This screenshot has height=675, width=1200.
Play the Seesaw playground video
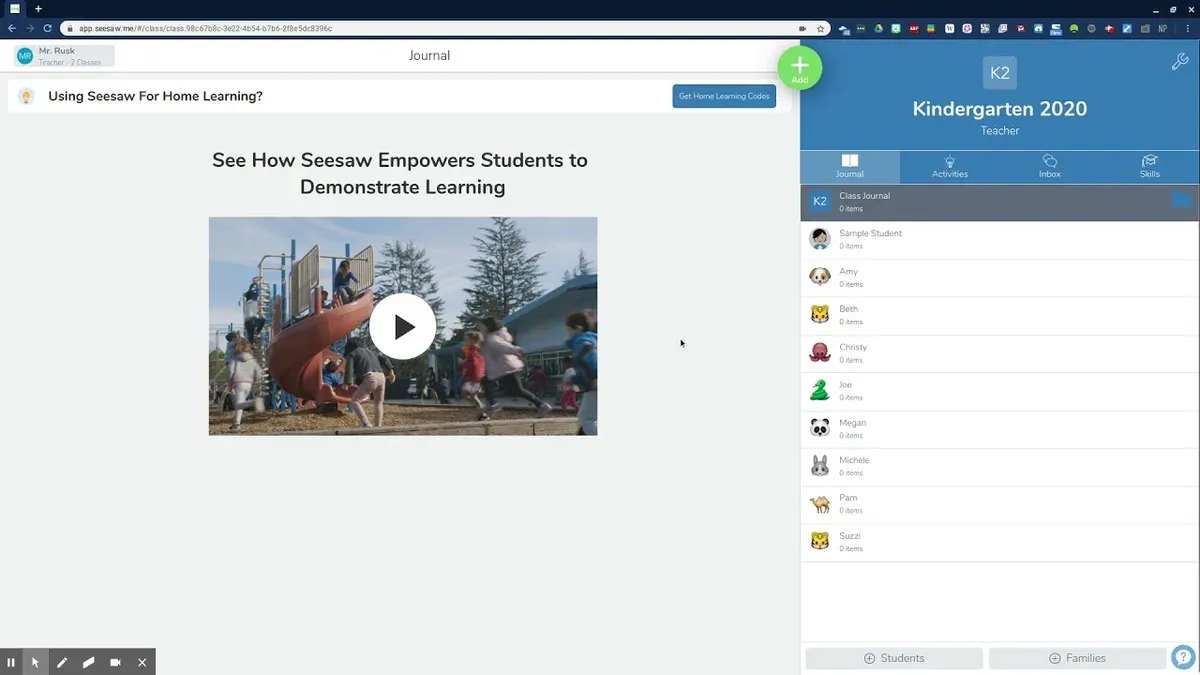point(403,326)
